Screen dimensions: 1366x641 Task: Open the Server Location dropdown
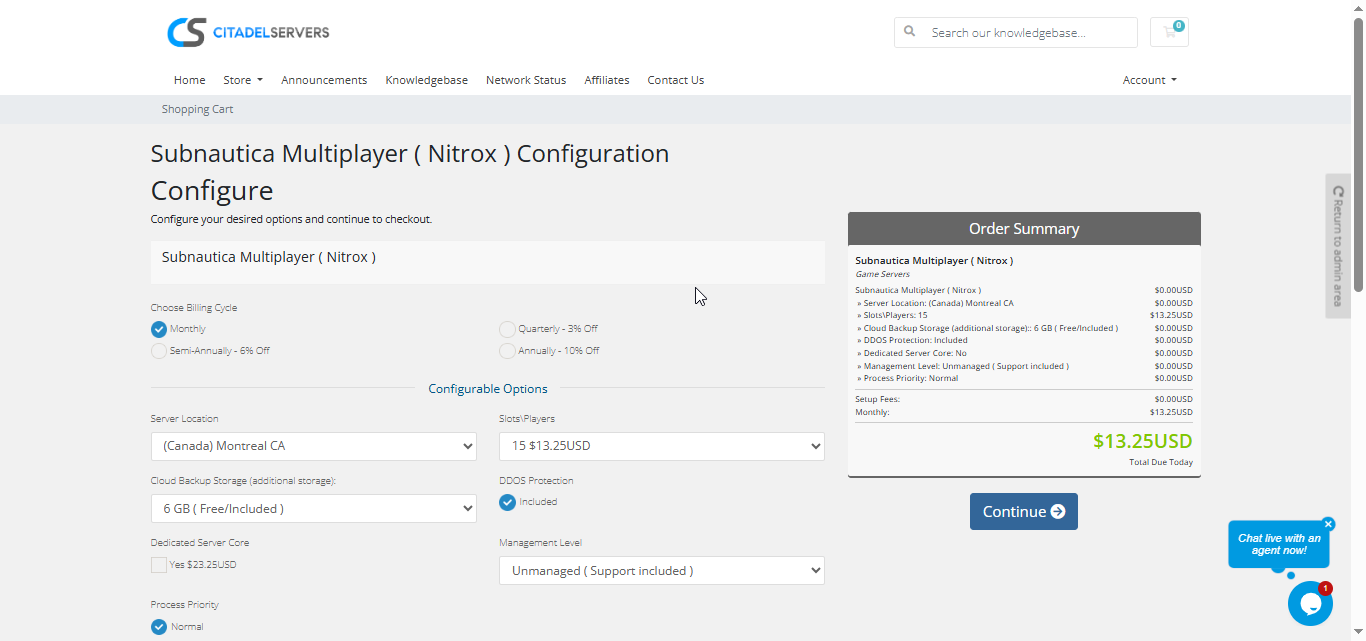[313, 446]
